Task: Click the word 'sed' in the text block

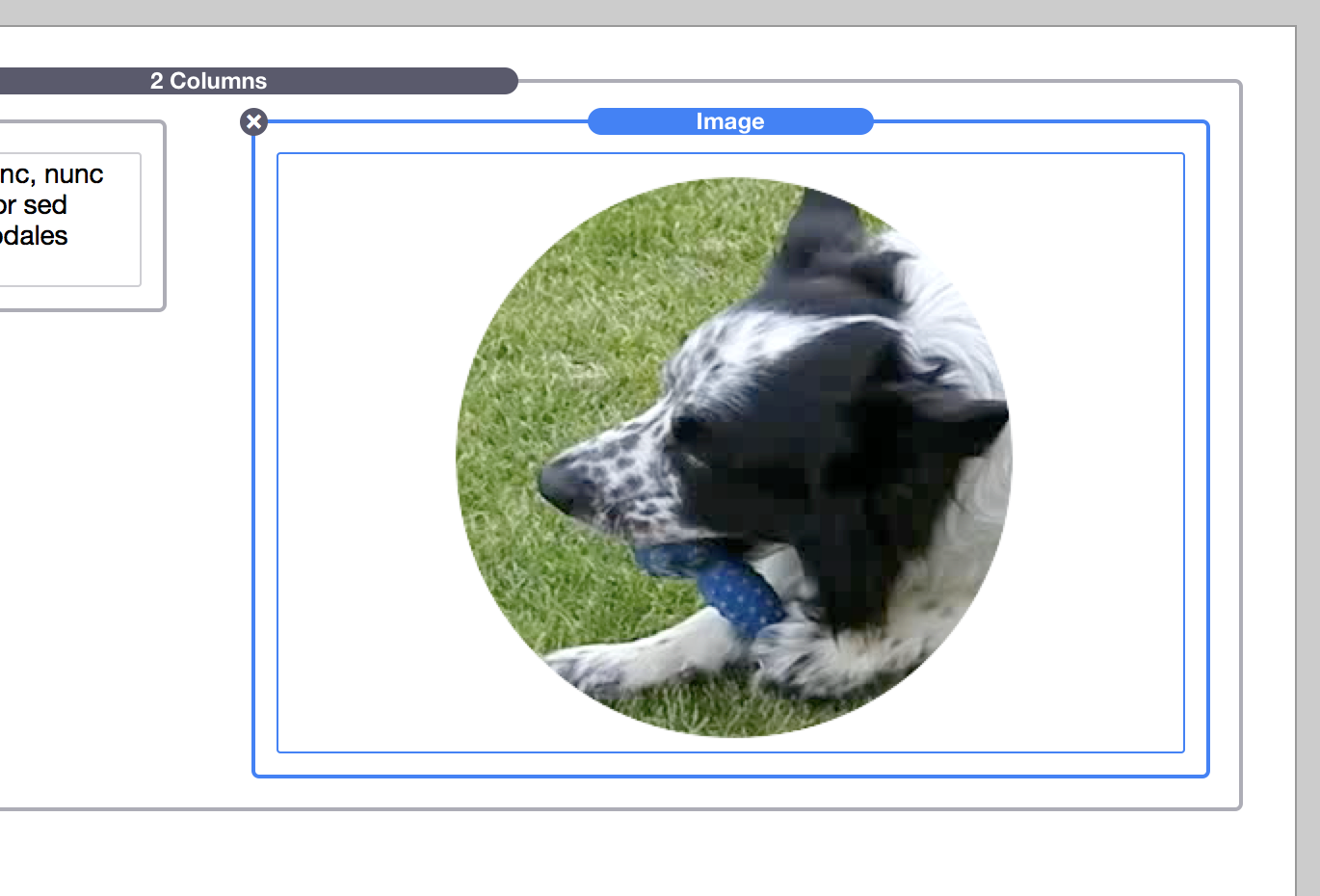Action: 45,205
